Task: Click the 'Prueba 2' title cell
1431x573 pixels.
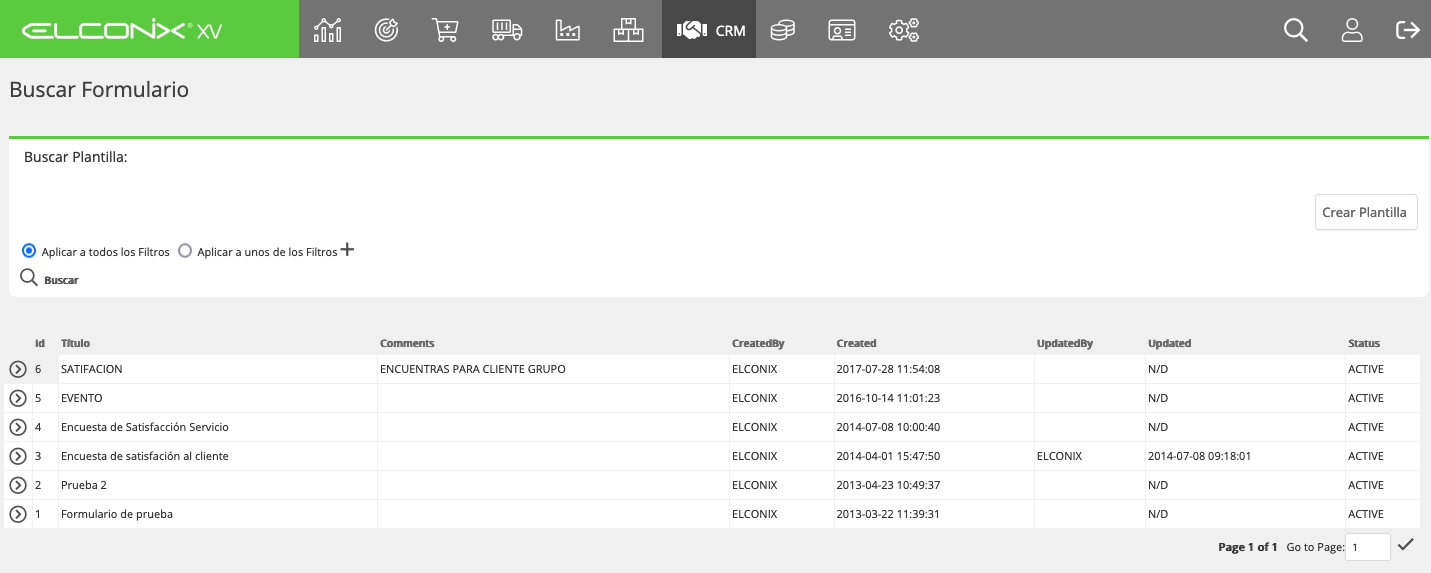Action: pyautogui.click(x=218, y=485)
